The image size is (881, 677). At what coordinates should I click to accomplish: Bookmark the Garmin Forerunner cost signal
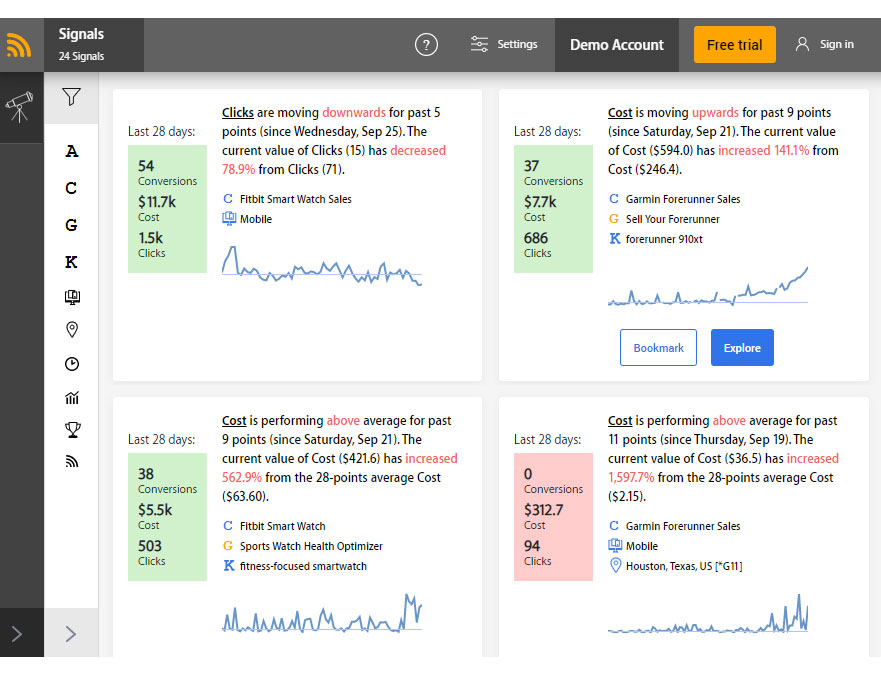[x=659, y=348]
